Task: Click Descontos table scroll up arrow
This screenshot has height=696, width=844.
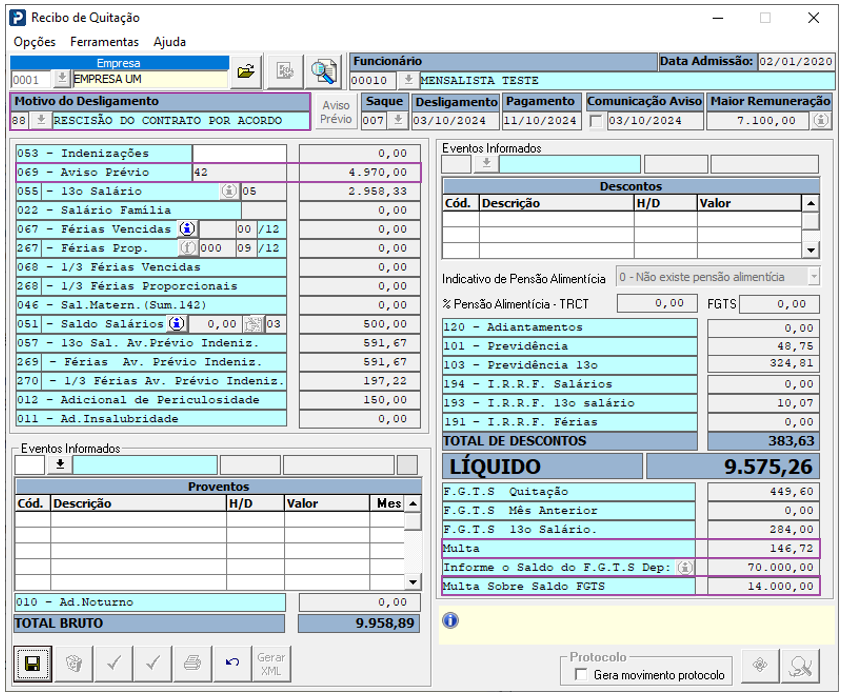Action: pos(811,203)
